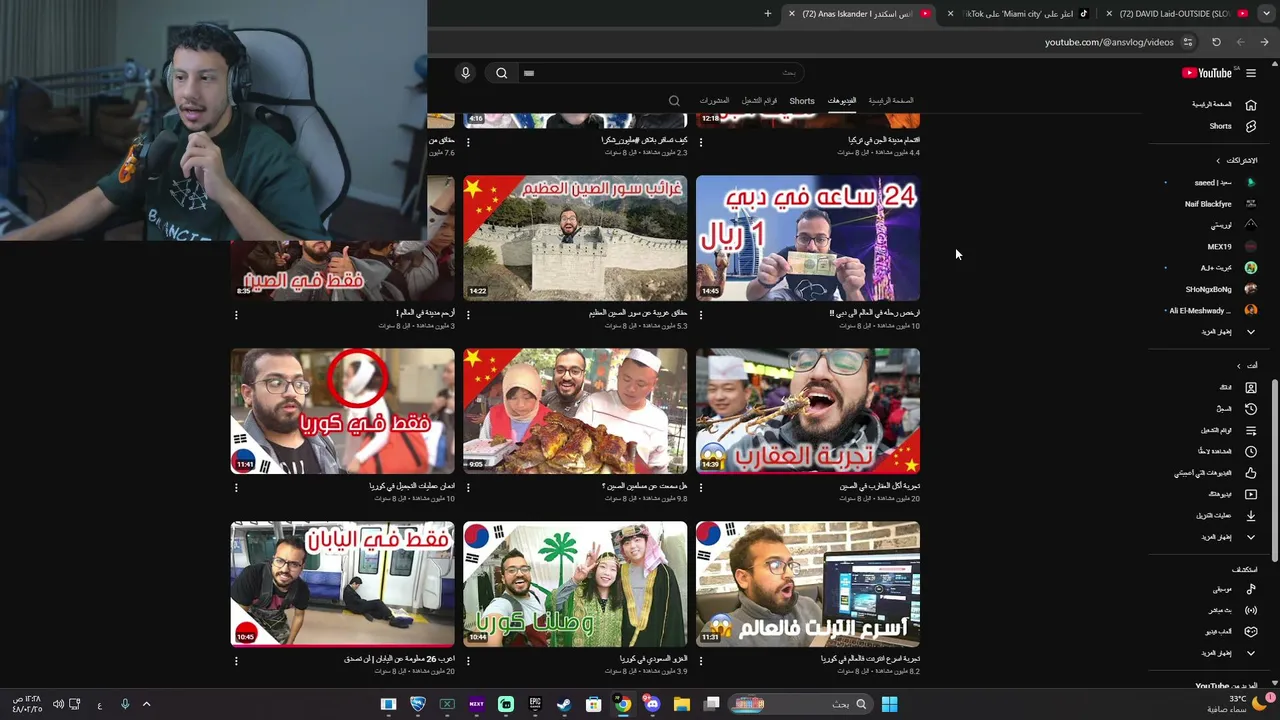Click the YouTube search magnifier button
This screenshot has height=720, width=1280.
click(x=502, y=73)
